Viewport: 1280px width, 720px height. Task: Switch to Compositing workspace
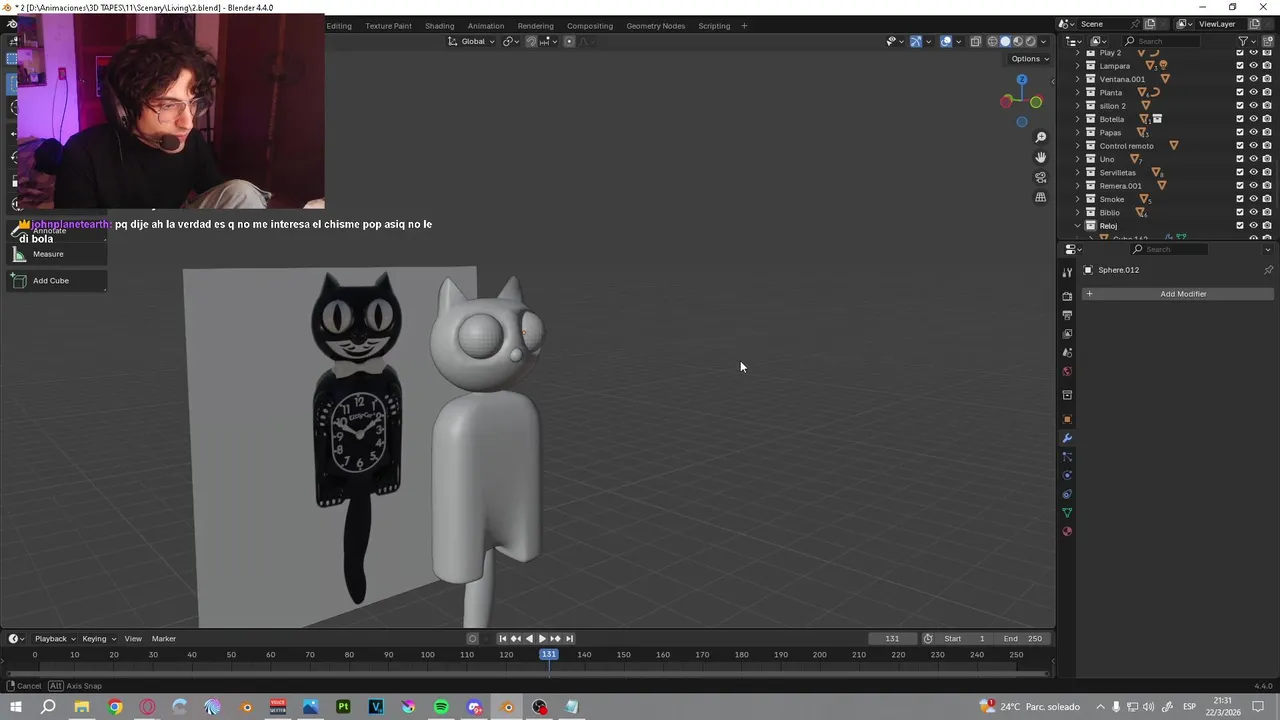pyautogui.click(x=590, y=26)
